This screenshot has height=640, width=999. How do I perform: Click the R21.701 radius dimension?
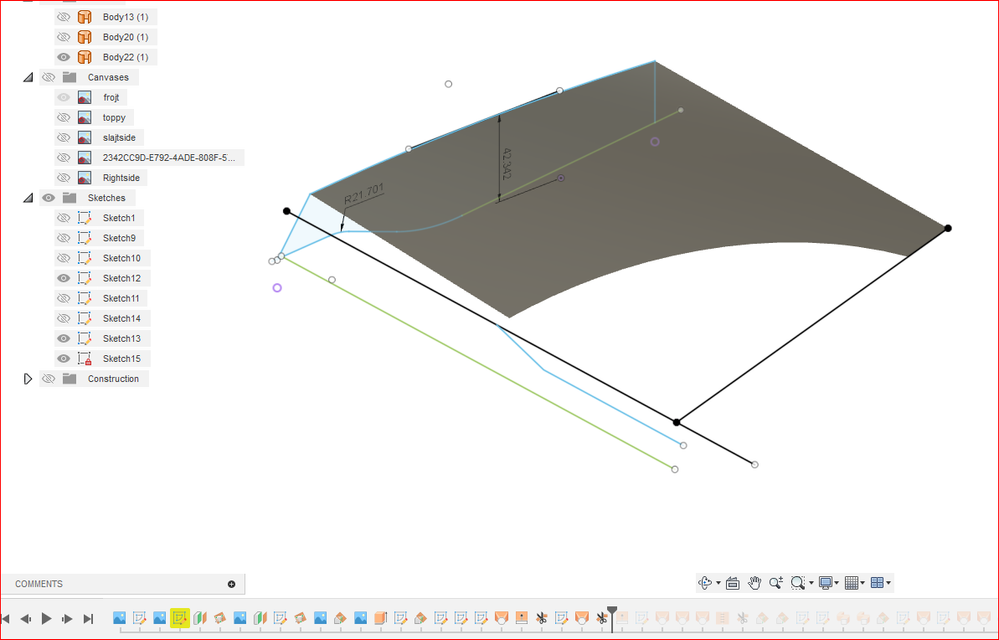click(364, 194)
